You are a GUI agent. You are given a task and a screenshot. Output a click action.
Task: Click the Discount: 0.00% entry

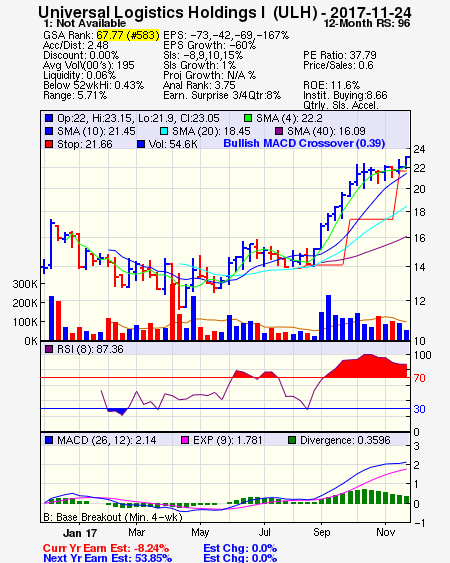pyautogui.click(x=81, y=55)
